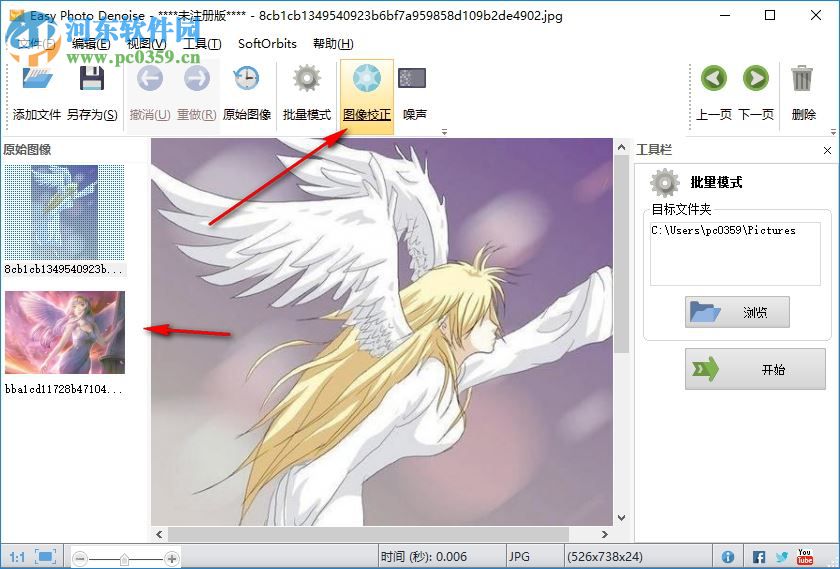
Task: Select the bba1cd11728b47104 thumbnail
Action: (65, 332)
